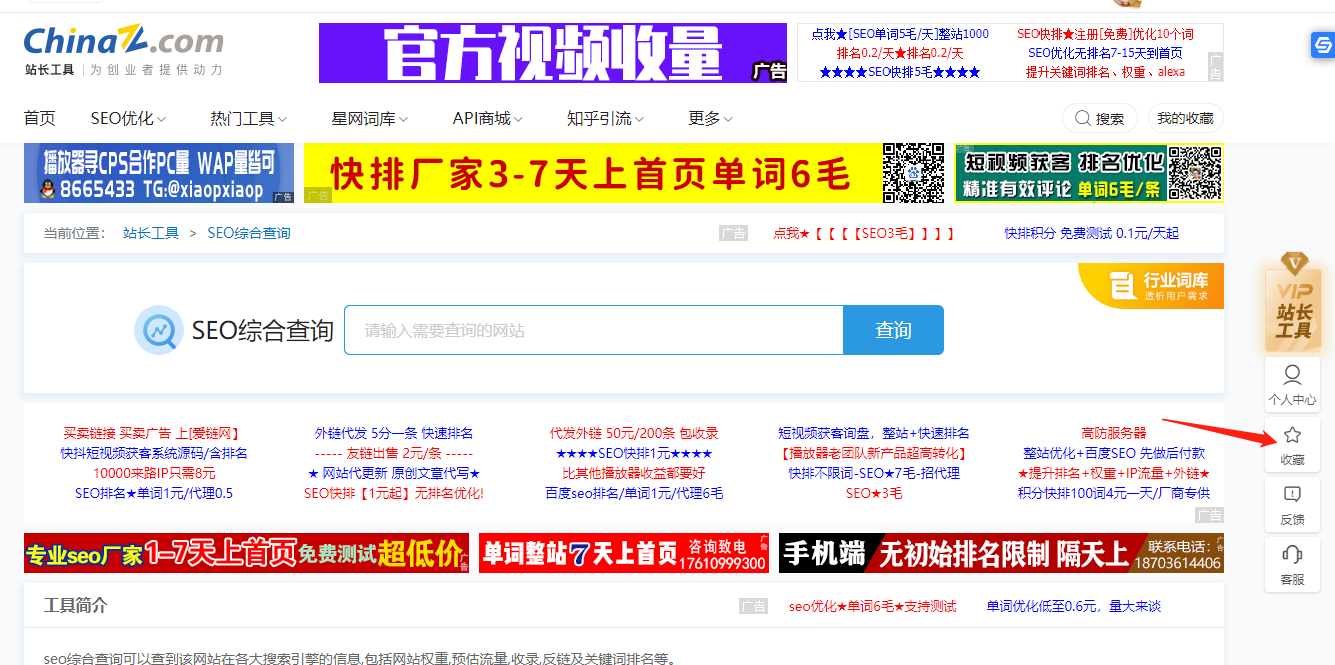Expand the 星网词库 menu
1335x665 pixels.
(370, 118)
